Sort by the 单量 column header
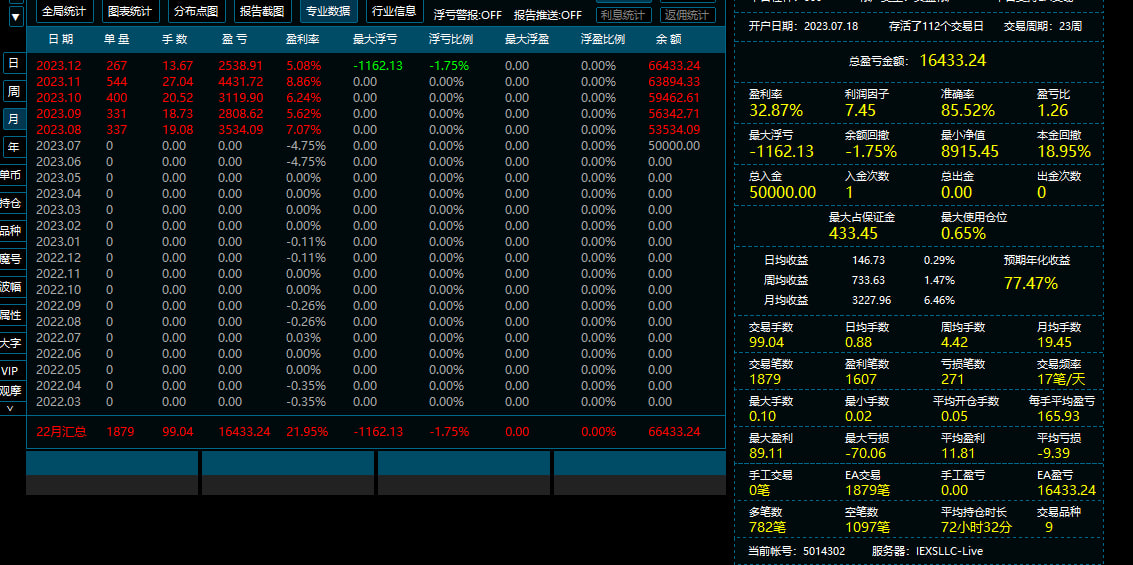Screen dimensions: 1133x565 tap(116, 40)
